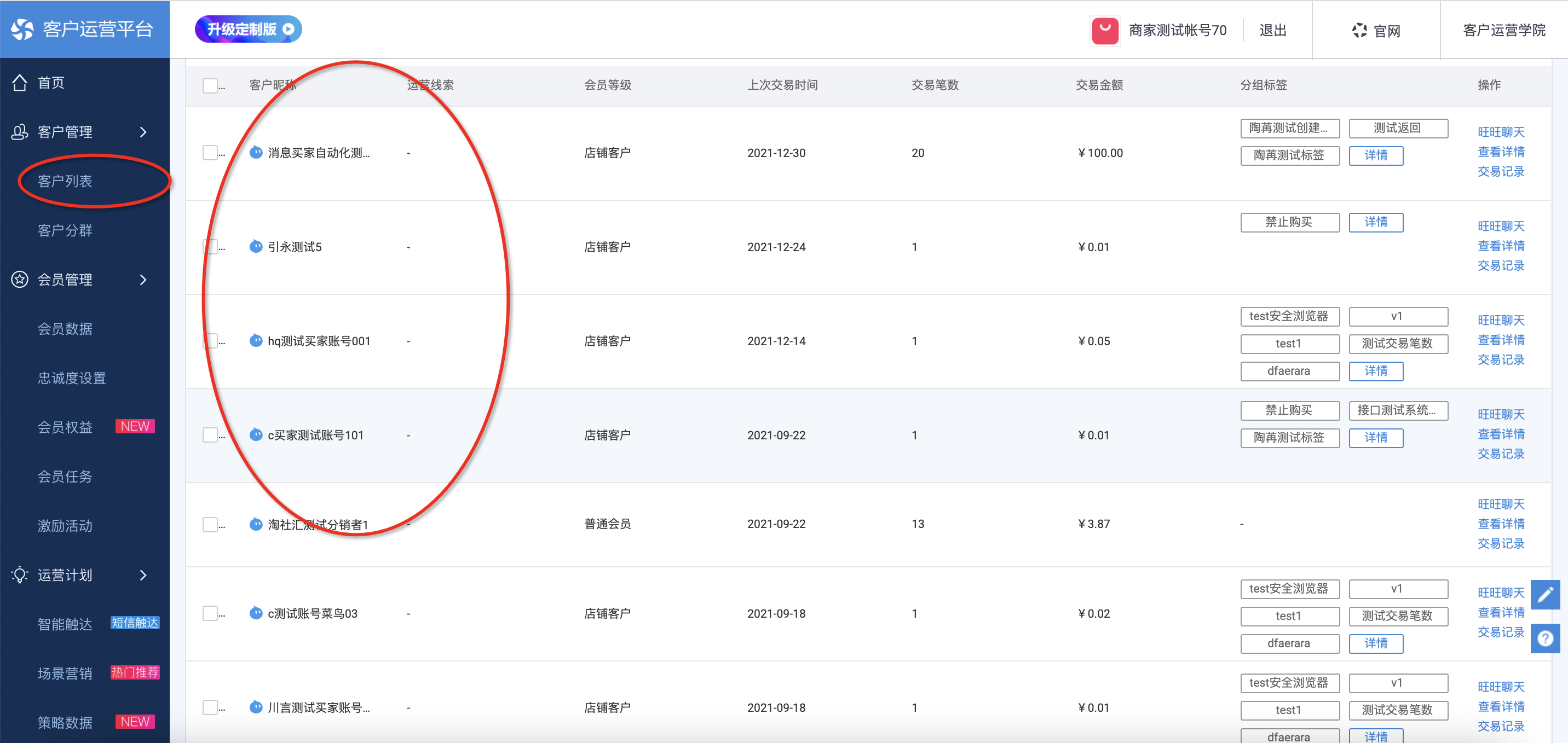Select checkbox for c测试账号菜鸟03 row
The image size is (1568, 743).
(210, 613)
